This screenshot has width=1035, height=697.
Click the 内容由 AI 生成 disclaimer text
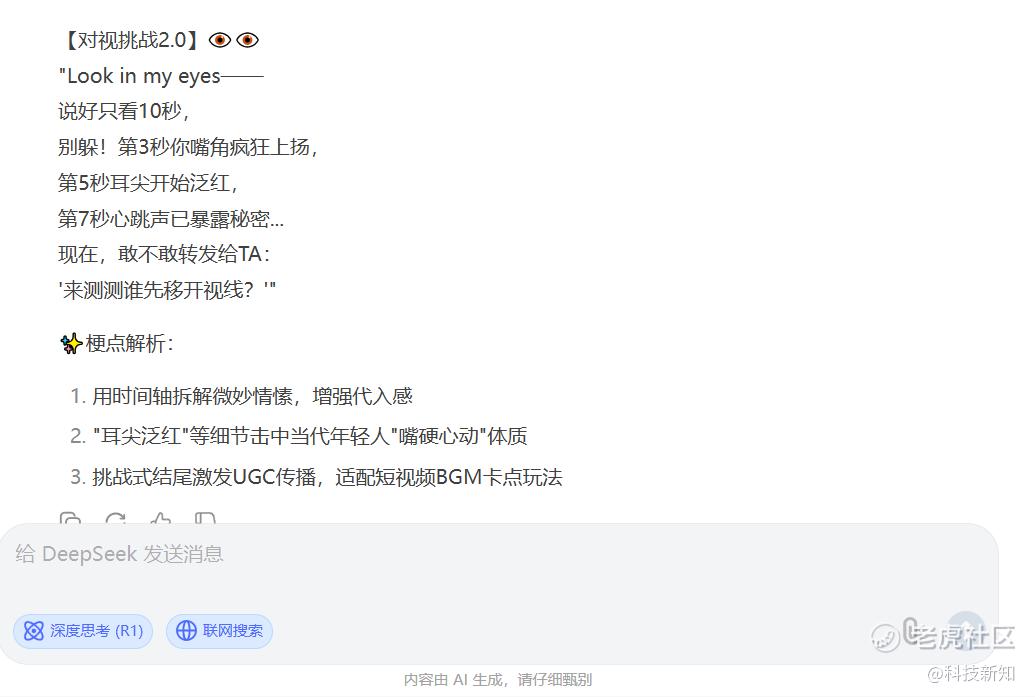498,679
